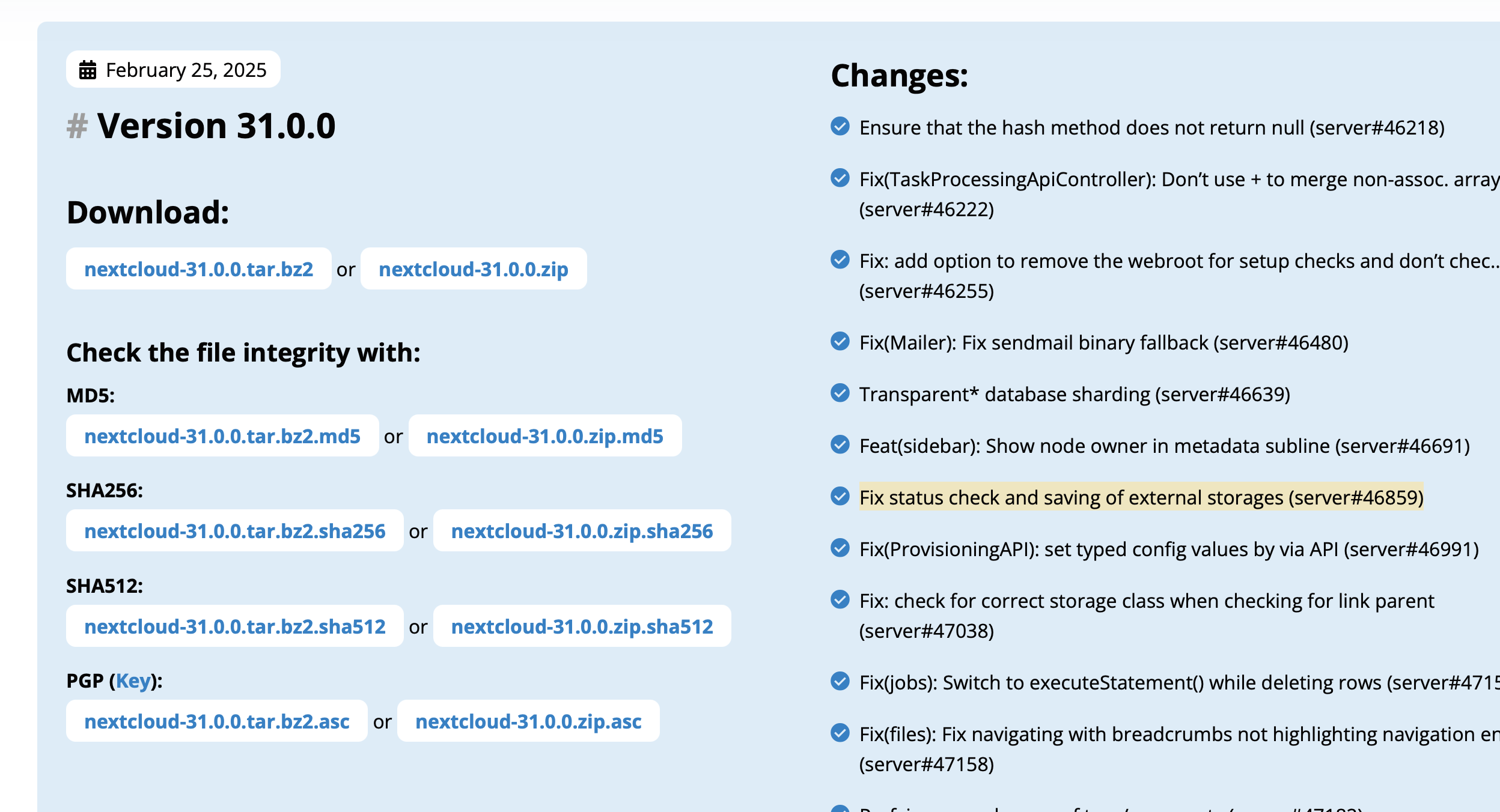Download nextcloud-31.0.0.zip
The height and width of the screenshot is (812, 1500).
point(473,269)
